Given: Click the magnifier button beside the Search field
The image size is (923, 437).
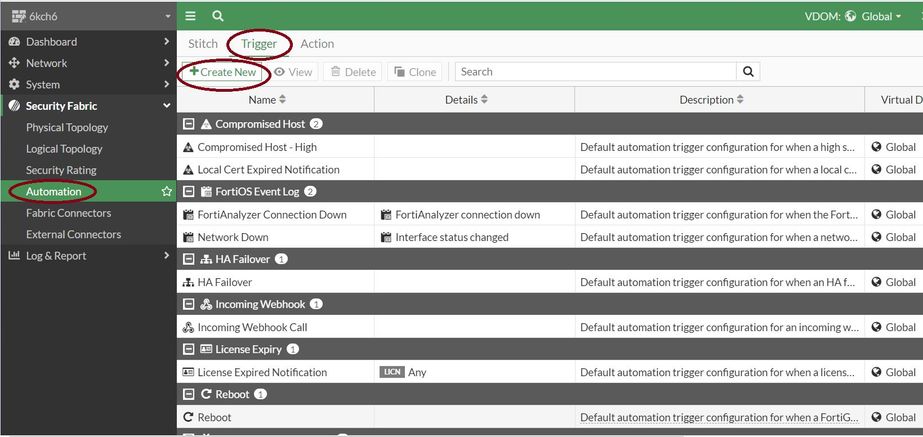Looking at the screenshot, I should (748, 72).
